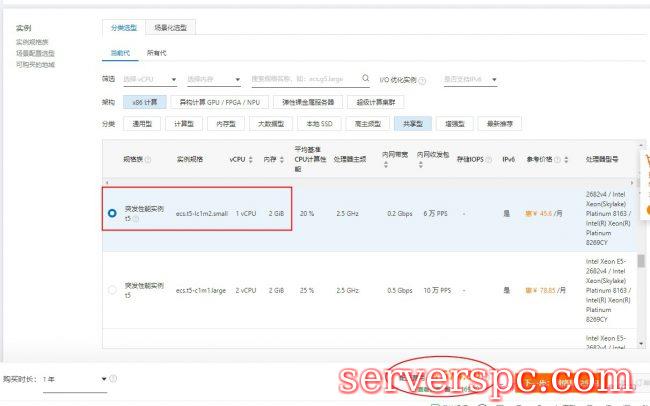Click the help icon next to 购买时长 dropdown
The image size is (650, 406).
(x=114, y=379)
